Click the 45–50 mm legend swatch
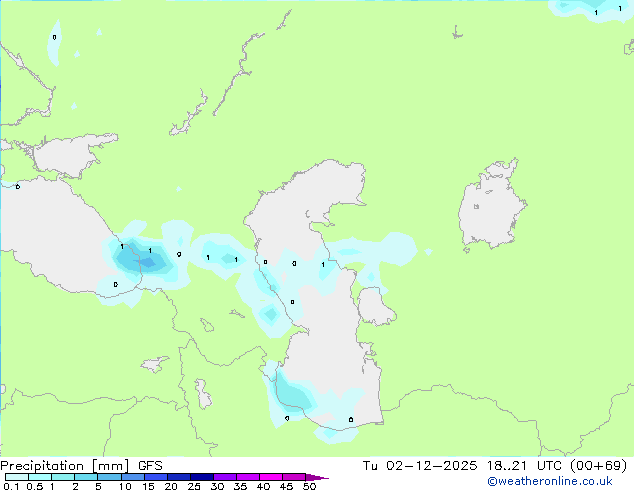The height and width of the screenshot is (490, 634). click(294, 477)
